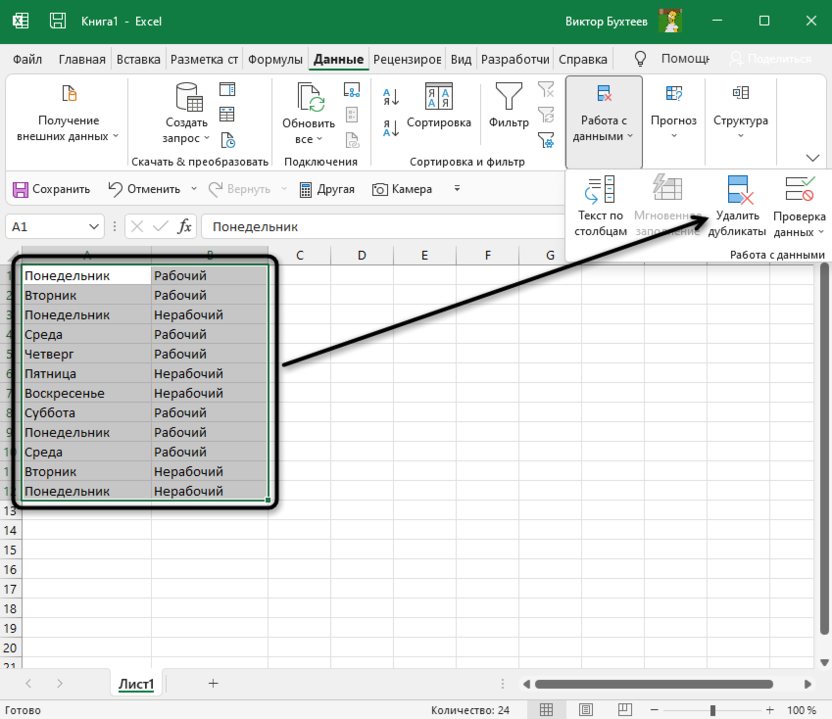The height and width of the screenshot is (719, 832).
Task: Open Customize Quick Access Toolbar arrow
Action: point(457,188)
